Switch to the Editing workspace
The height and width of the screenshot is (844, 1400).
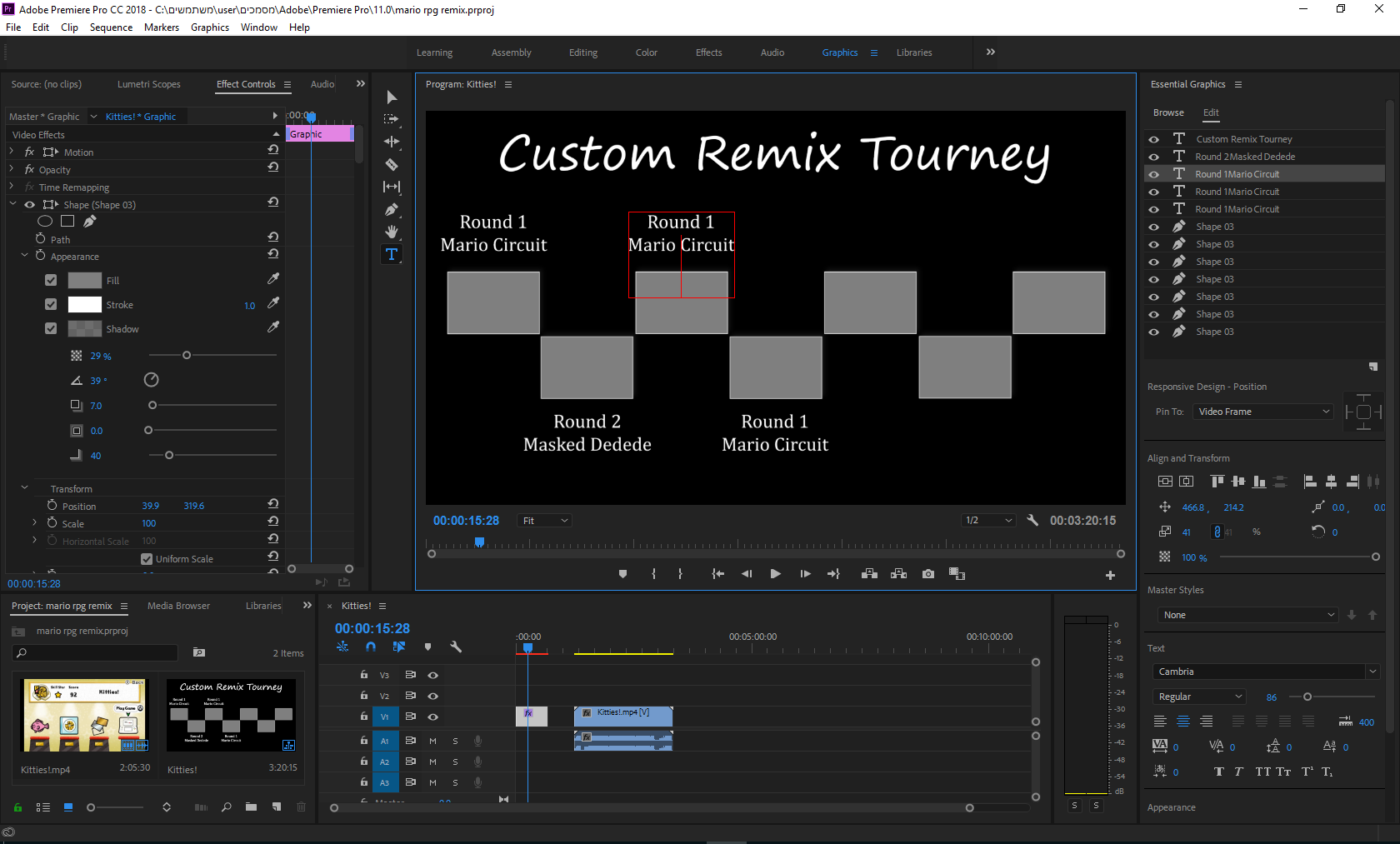[583, 52]
